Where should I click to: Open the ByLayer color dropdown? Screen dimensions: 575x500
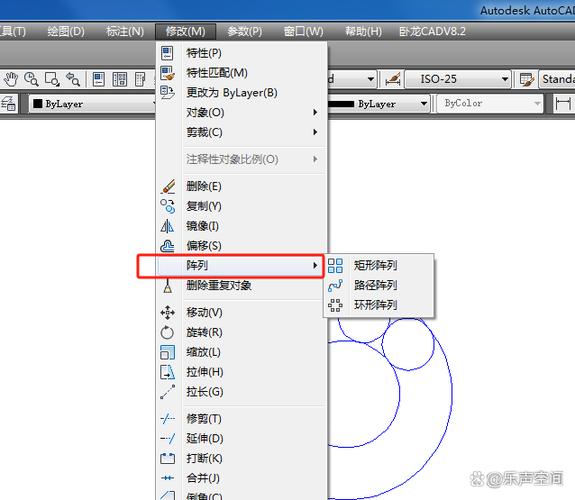(94, 104)
